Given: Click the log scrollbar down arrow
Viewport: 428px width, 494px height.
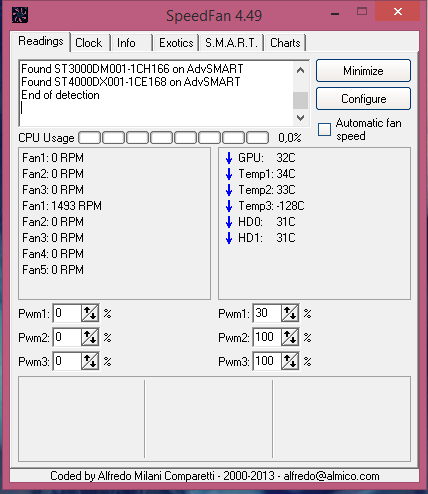Looking at the screenshot, I should pyautogui.click(x=300, y=118).
